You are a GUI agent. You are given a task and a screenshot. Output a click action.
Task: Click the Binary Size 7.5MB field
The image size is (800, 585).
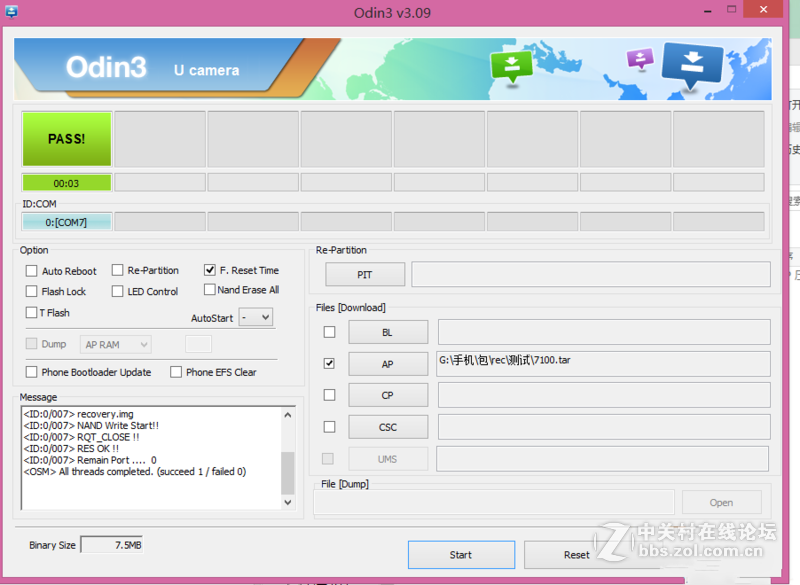tap(112, 545)
